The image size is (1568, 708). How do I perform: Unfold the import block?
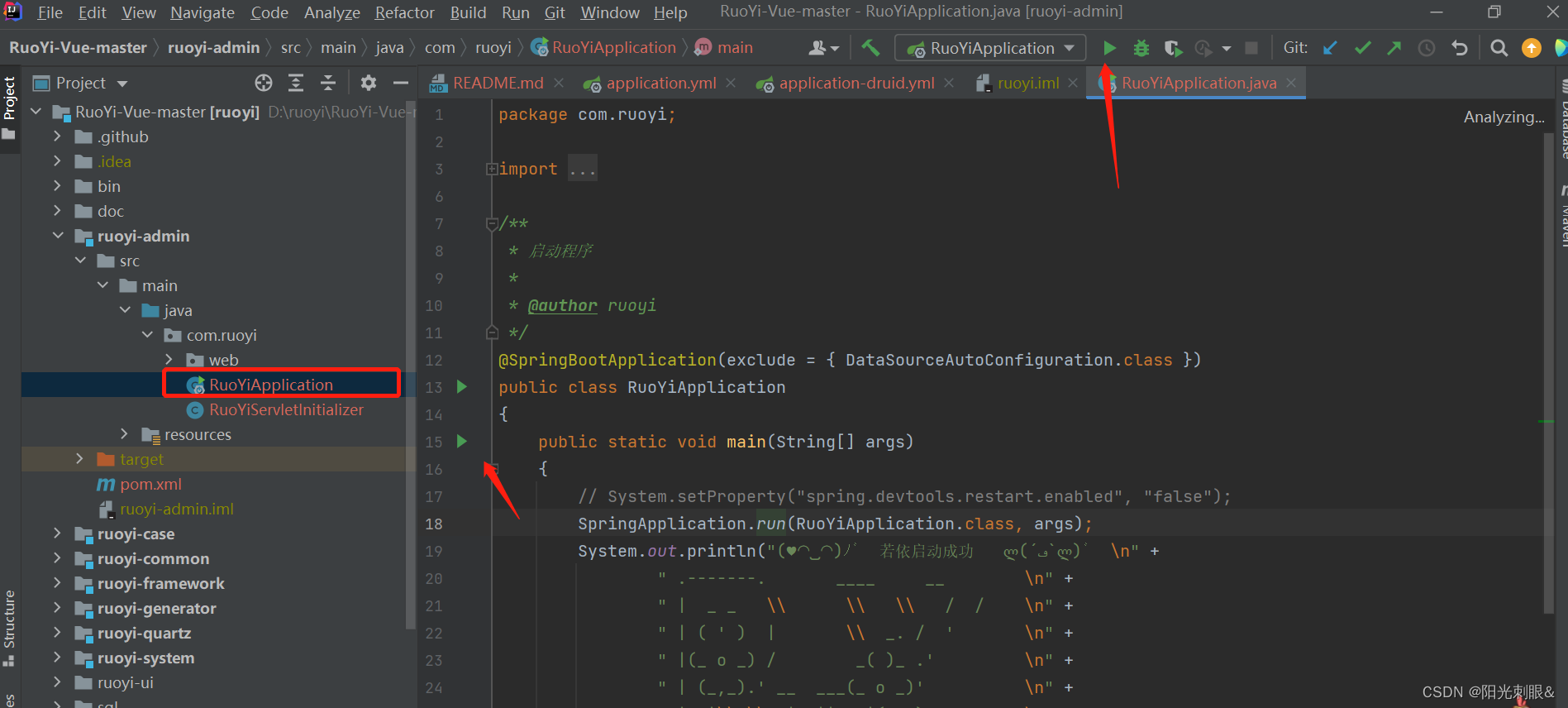pos(492,169)
